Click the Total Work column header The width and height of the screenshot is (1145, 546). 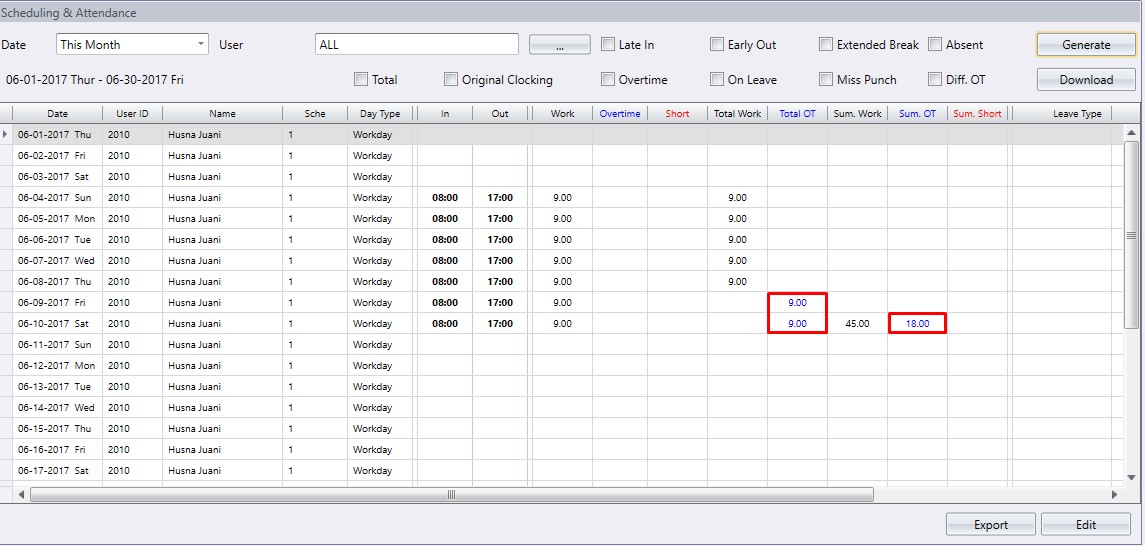tap(738, 114)
